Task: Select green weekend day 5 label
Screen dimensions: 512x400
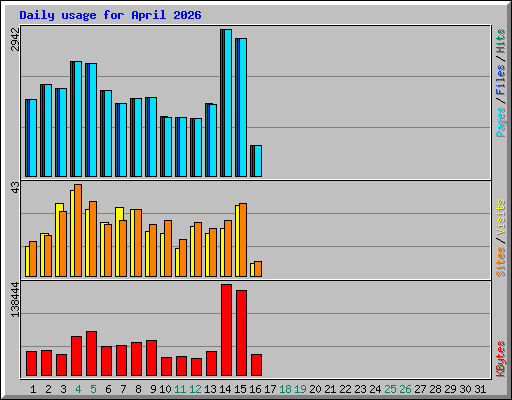Action: 93,389
